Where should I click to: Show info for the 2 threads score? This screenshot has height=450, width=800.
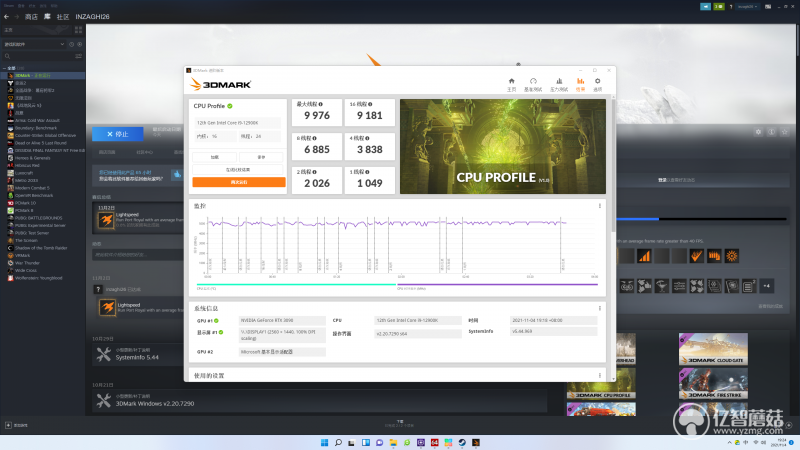pos(314,172)
